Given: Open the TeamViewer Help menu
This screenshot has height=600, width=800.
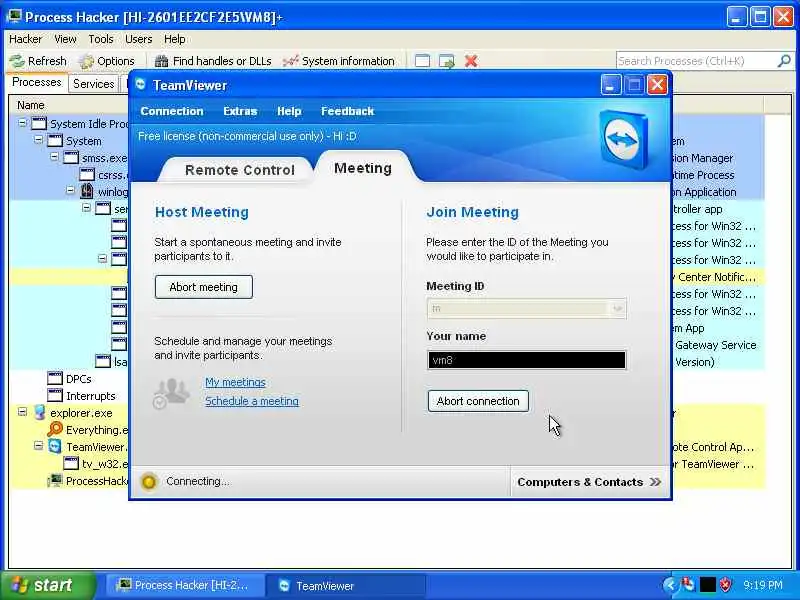Looking at the screenshot, I should [x=289, y=111].
